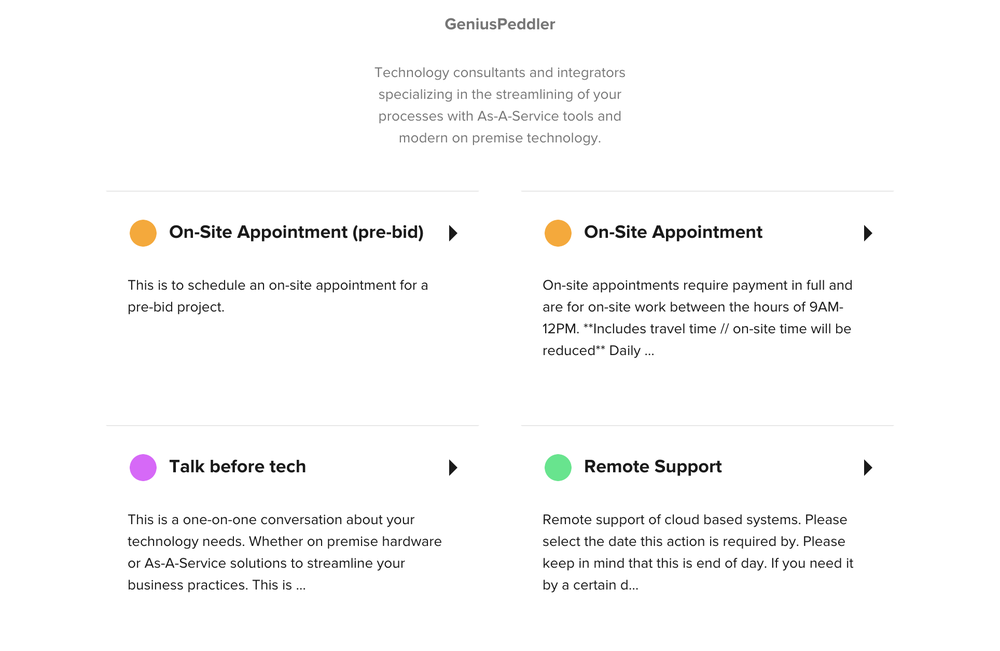
Task: Click the pre-bid project description text
Action: click(x=278, y=295)
